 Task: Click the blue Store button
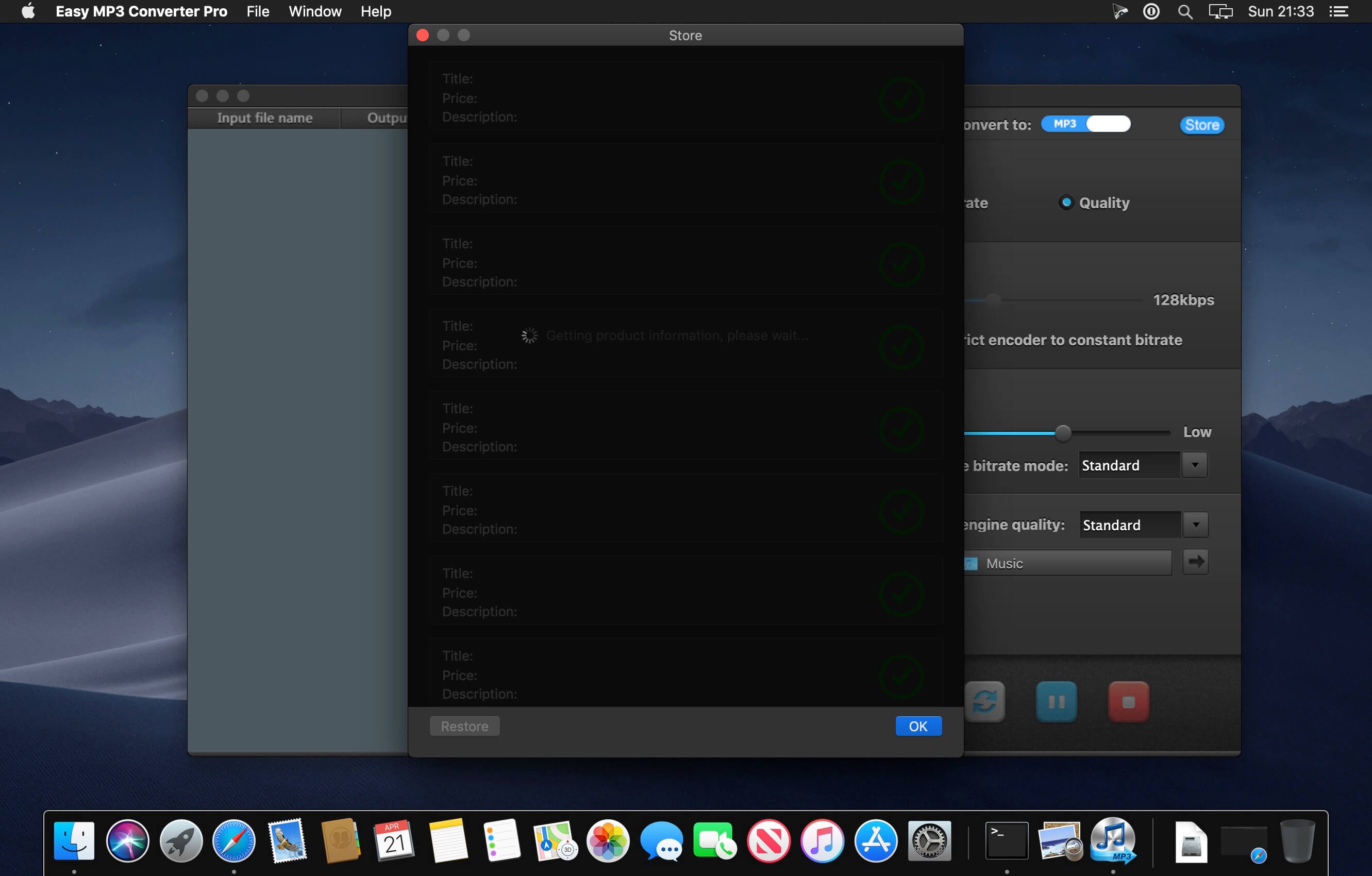pos(1201,125)
